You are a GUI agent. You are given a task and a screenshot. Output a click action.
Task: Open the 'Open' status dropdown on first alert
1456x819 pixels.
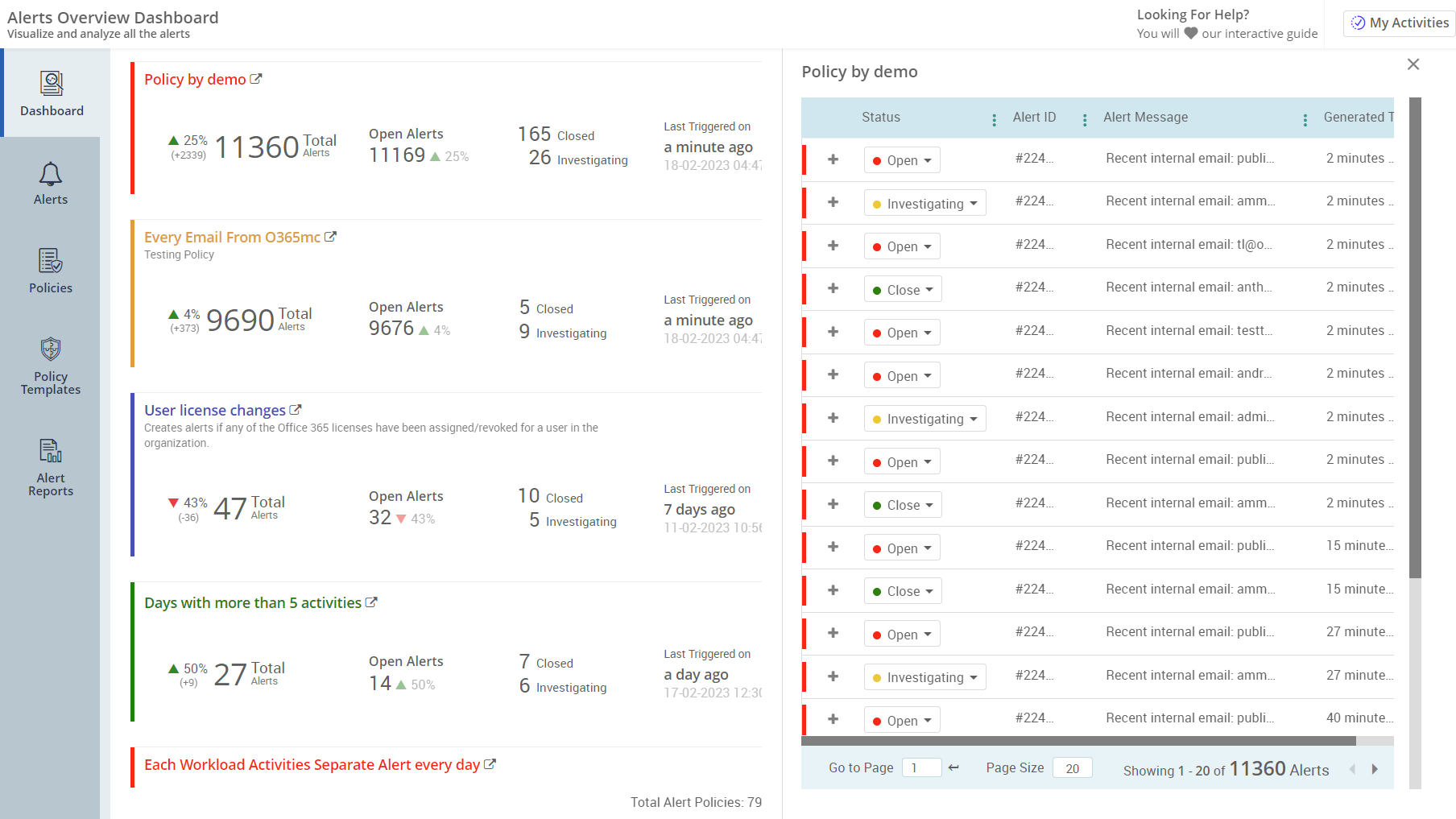coord(901,159)
